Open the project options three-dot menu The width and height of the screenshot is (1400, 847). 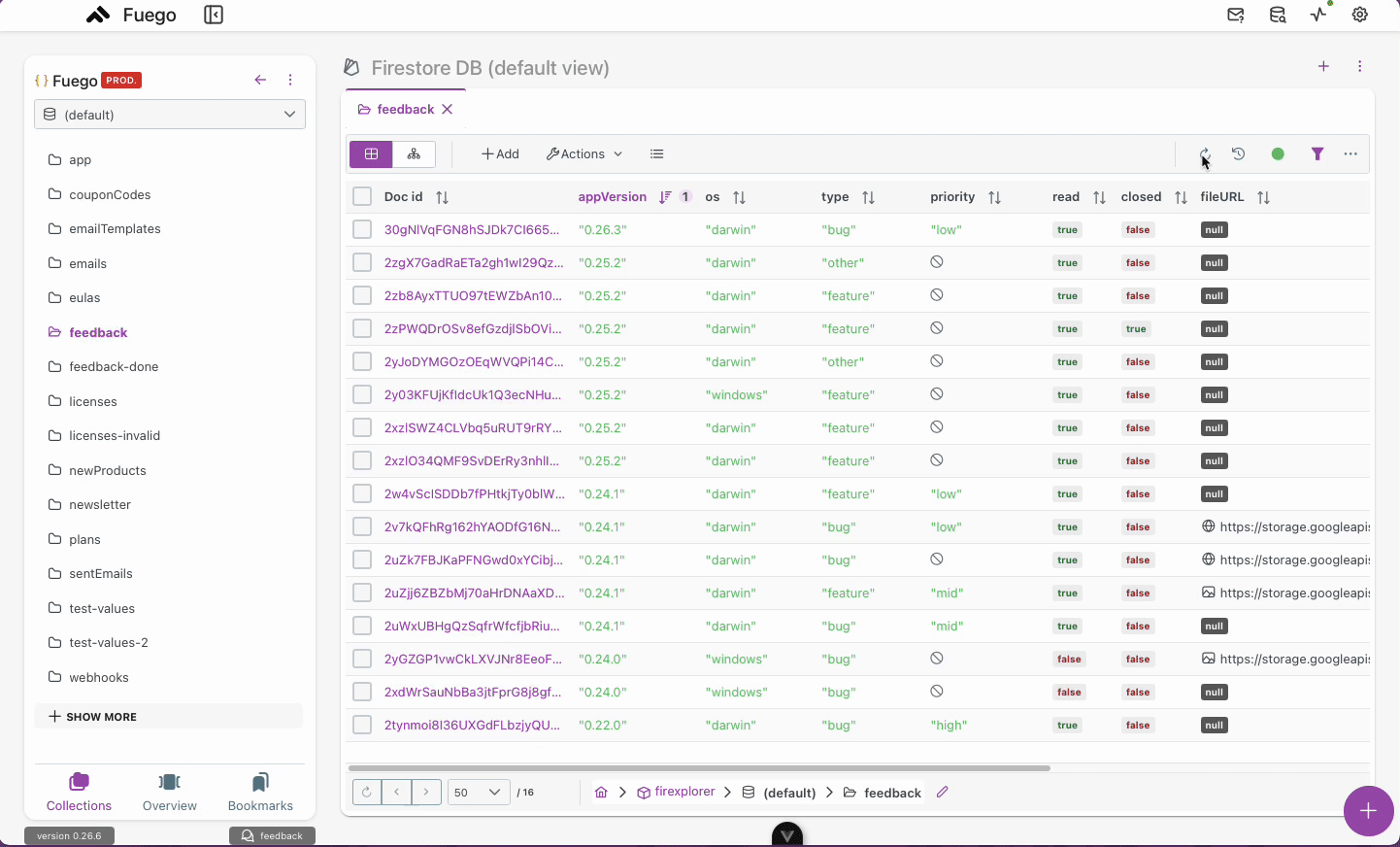coord(290,80)
